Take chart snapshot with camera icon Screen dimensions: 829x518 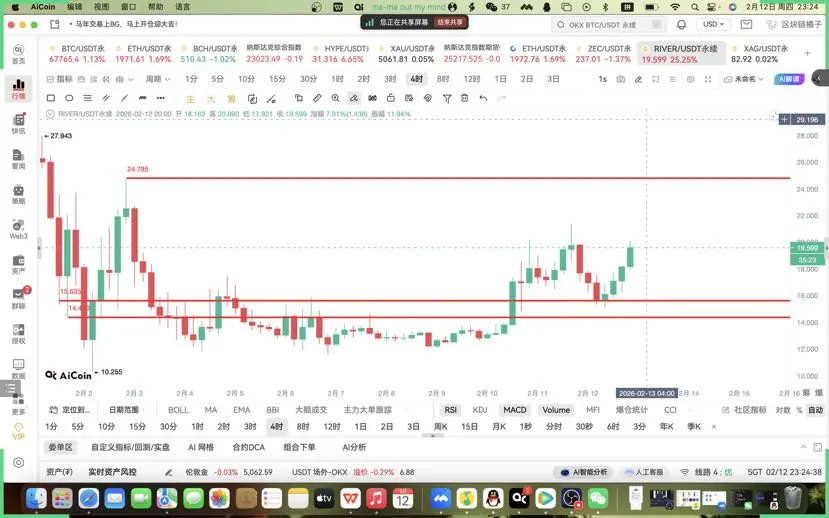[x=621, y=79]
